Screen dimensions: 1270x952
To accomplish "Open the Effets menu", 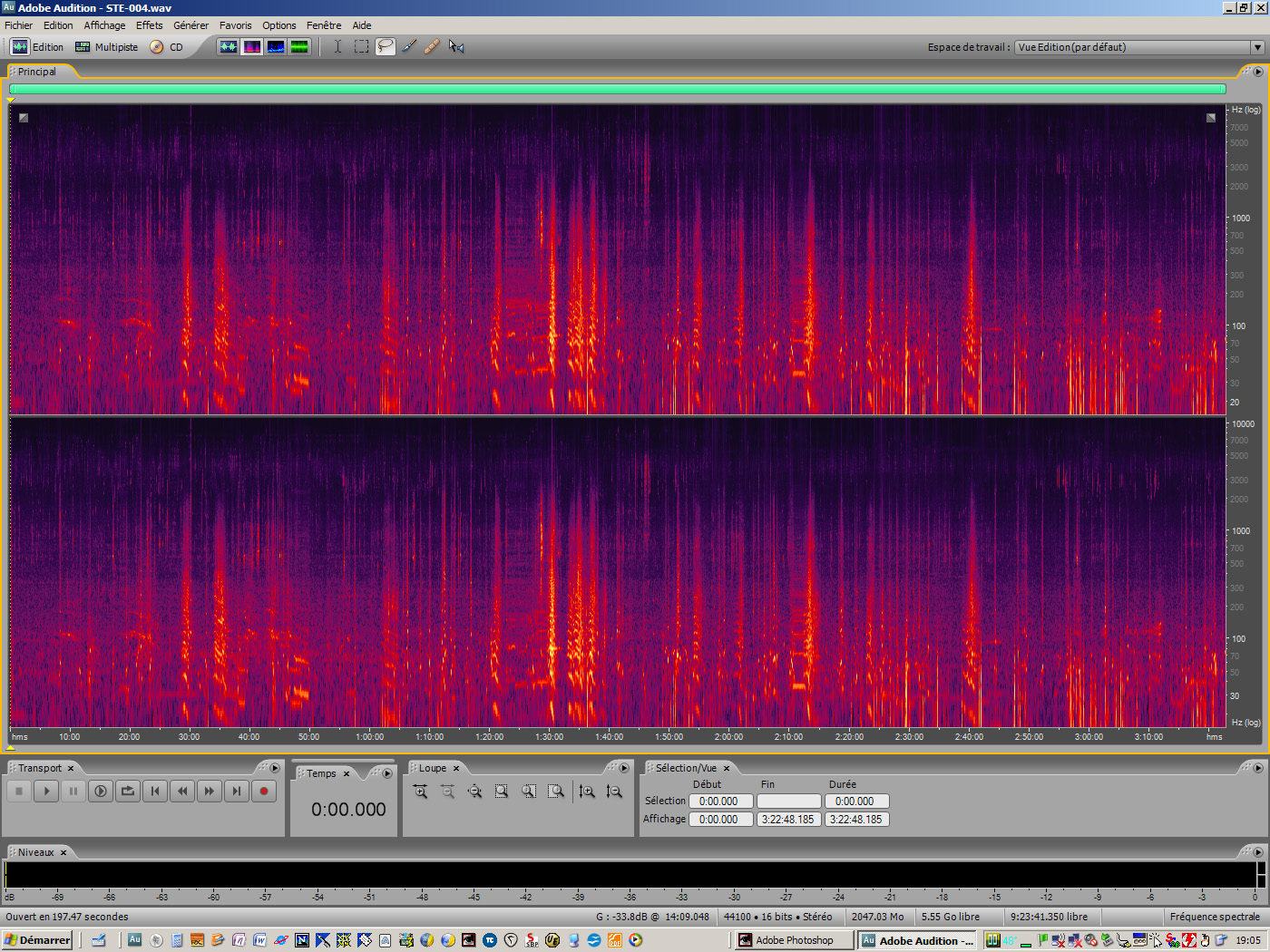I will click(149, 24).
